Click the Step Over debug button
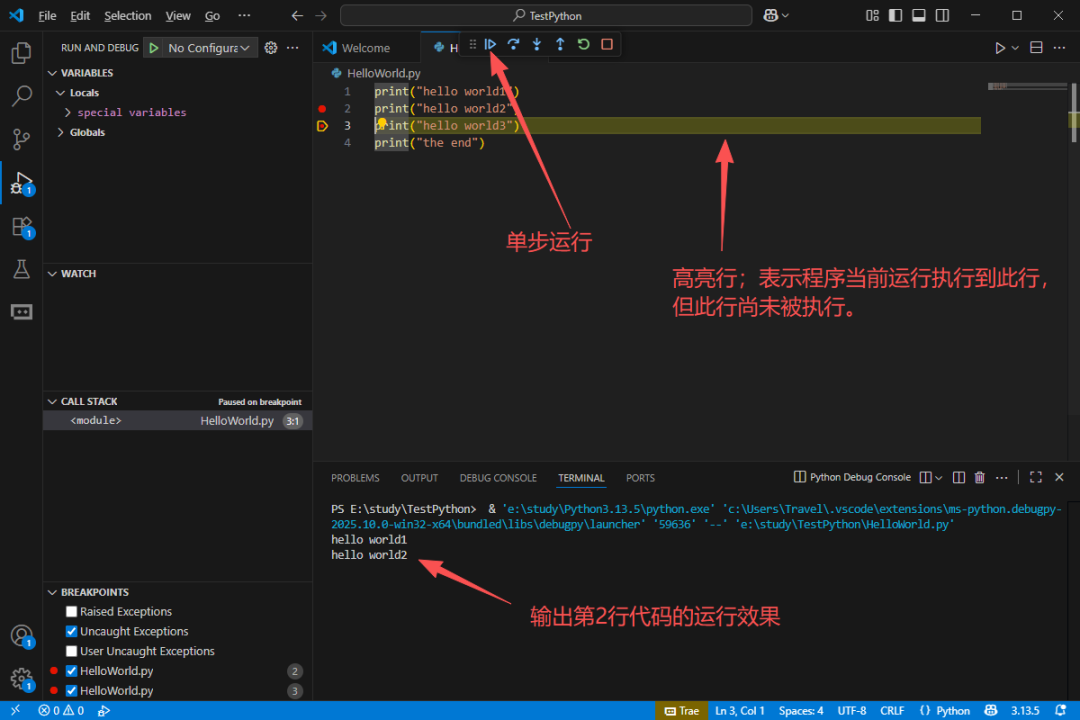This screenshot has height=720, width=1080. [x=514, y=44]
